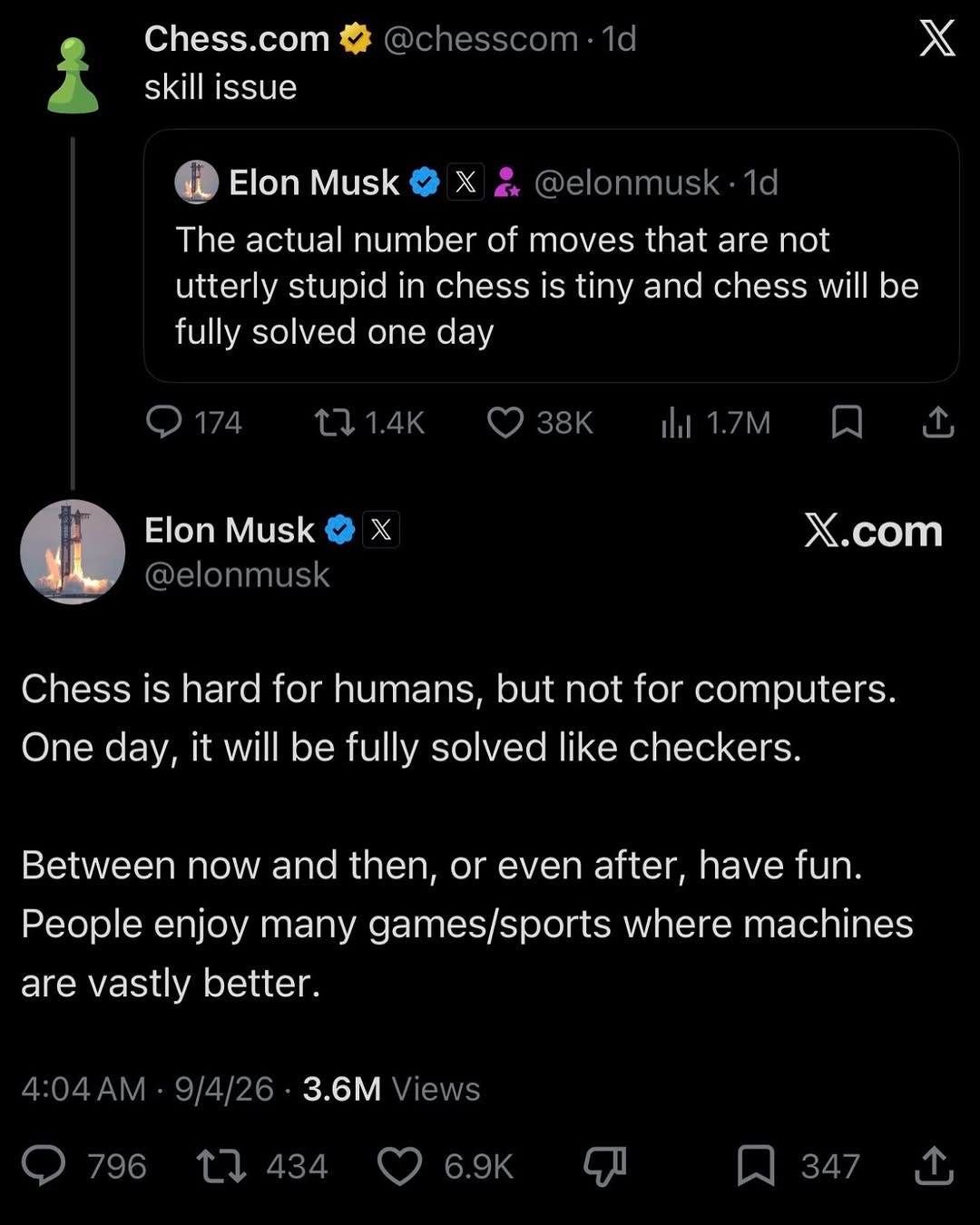
Task: Like the Chess.com post with 38K
Action: (x=540, y=422)
